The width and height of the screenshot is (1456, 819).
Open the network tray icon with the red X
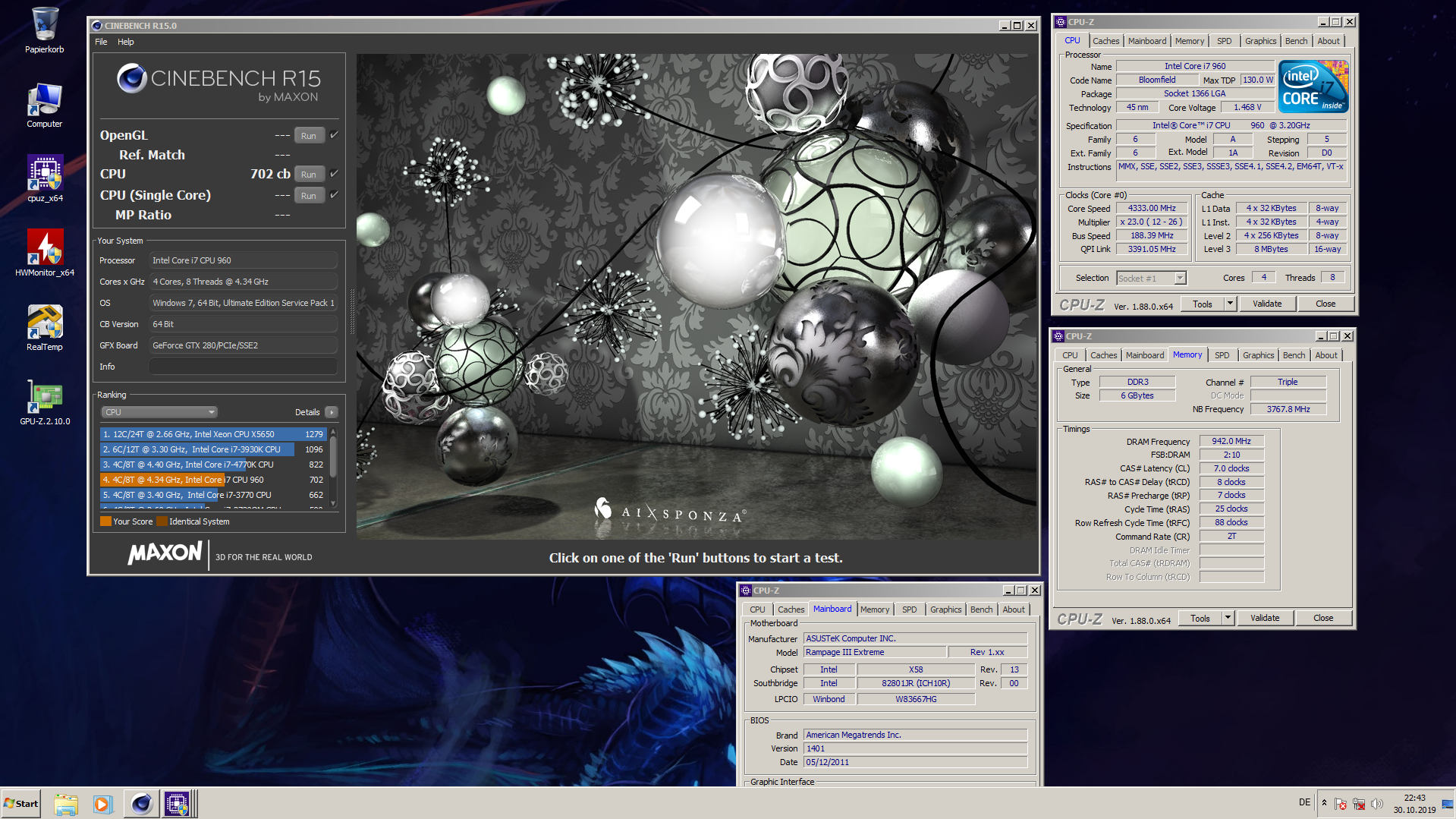pyautogui.click(x=1359, y=804)
